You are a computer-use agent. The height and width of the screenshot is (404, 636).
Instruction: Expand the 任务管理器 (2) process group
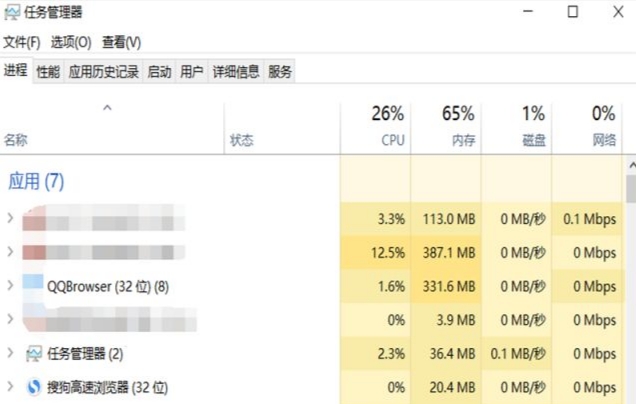click(x=10, y=353)
